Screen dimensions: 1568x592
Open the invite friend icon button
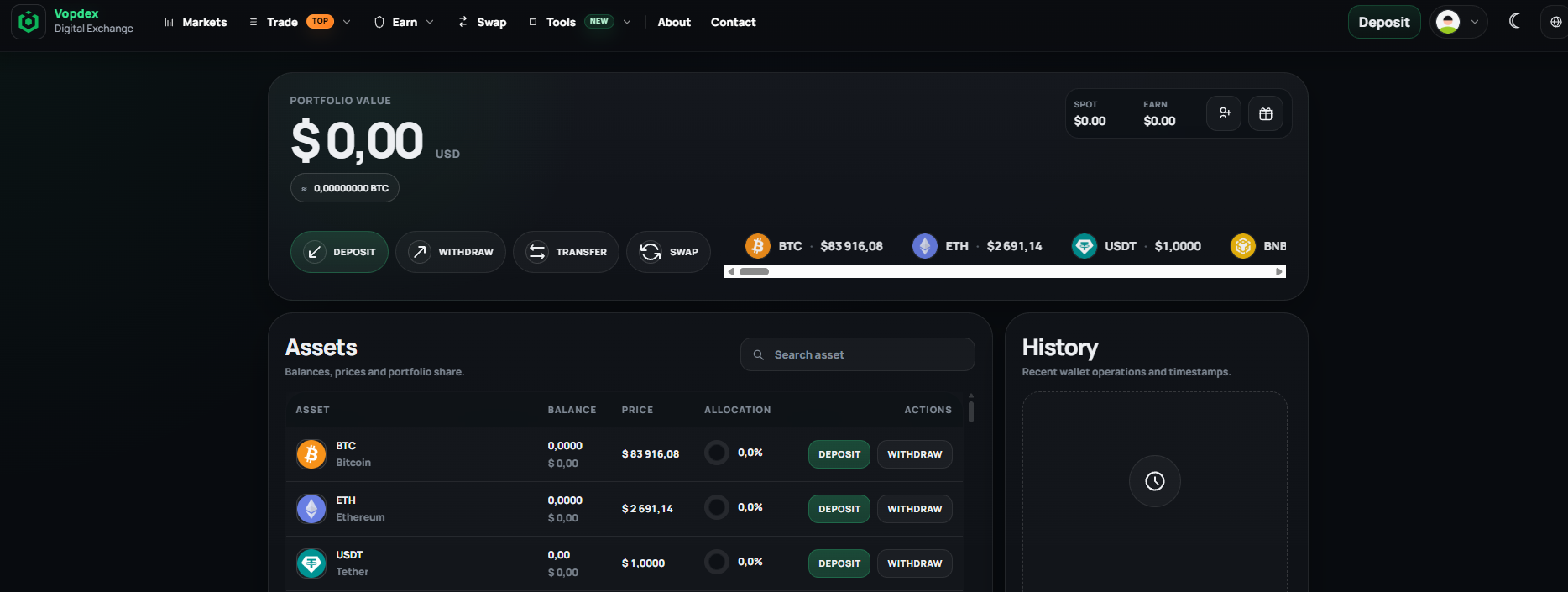[x=1225, y=113]
